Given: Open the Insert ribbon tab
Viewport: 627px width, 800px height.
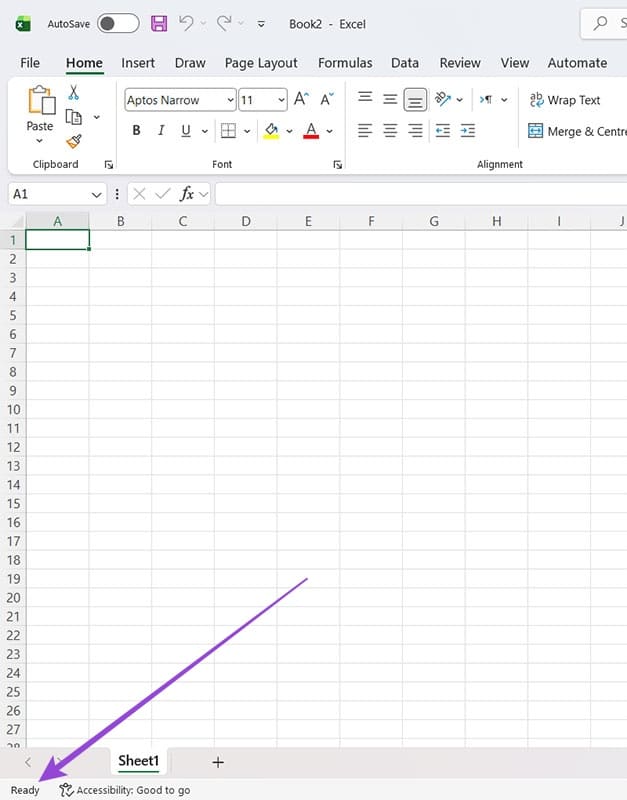Looking at the screenshot, I should click(138, 62).
